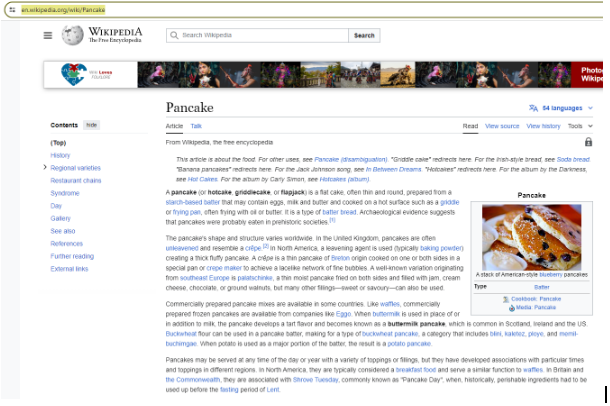The height and width of the screenshot is (406, 610).
Task: Expand the Tools dropdown menu
Action: [578, 126]
